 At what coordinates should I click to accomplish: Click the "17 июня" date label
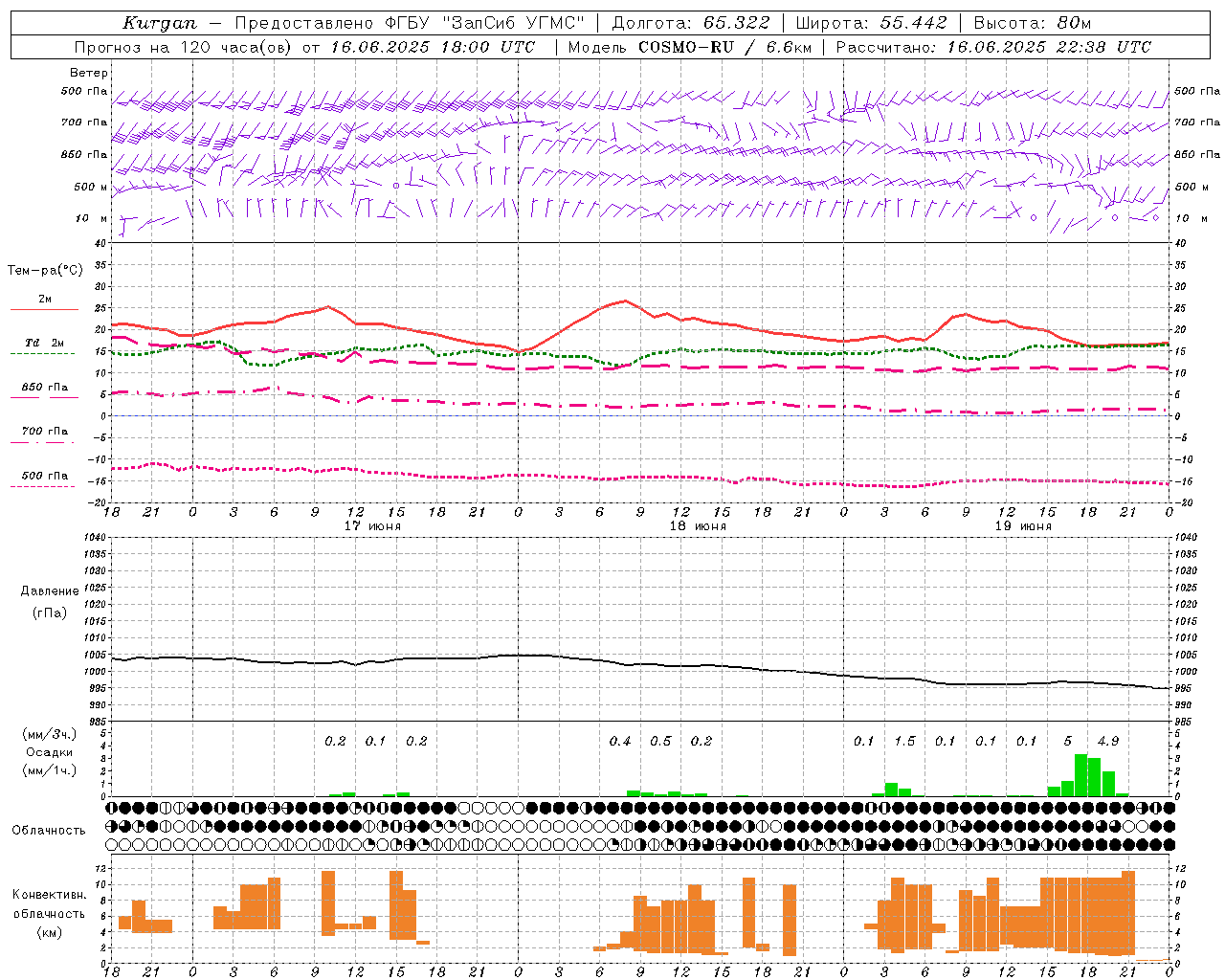click(372, 526)
